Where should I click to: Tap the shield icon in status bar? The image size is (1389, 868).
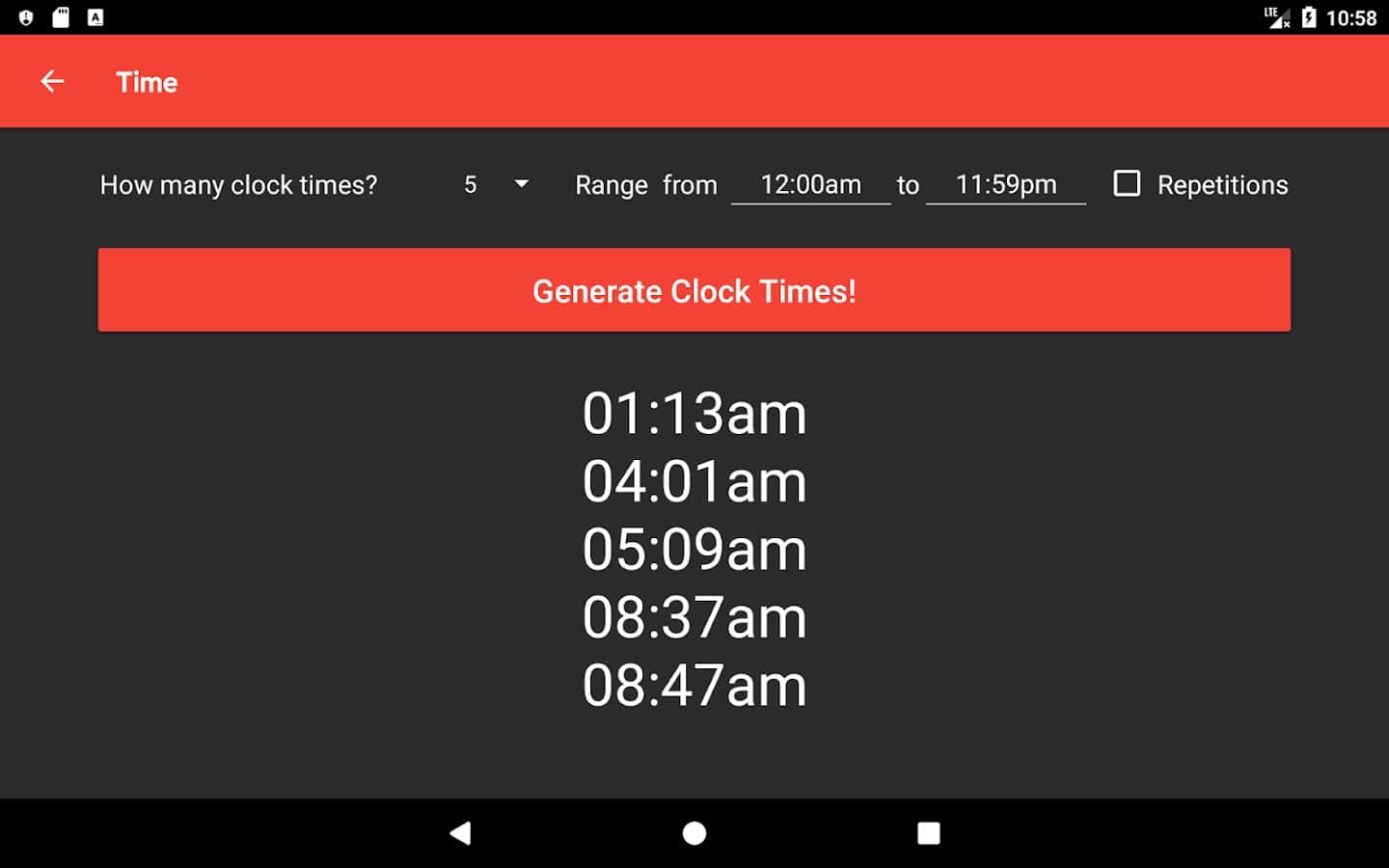tap(26, 17)
